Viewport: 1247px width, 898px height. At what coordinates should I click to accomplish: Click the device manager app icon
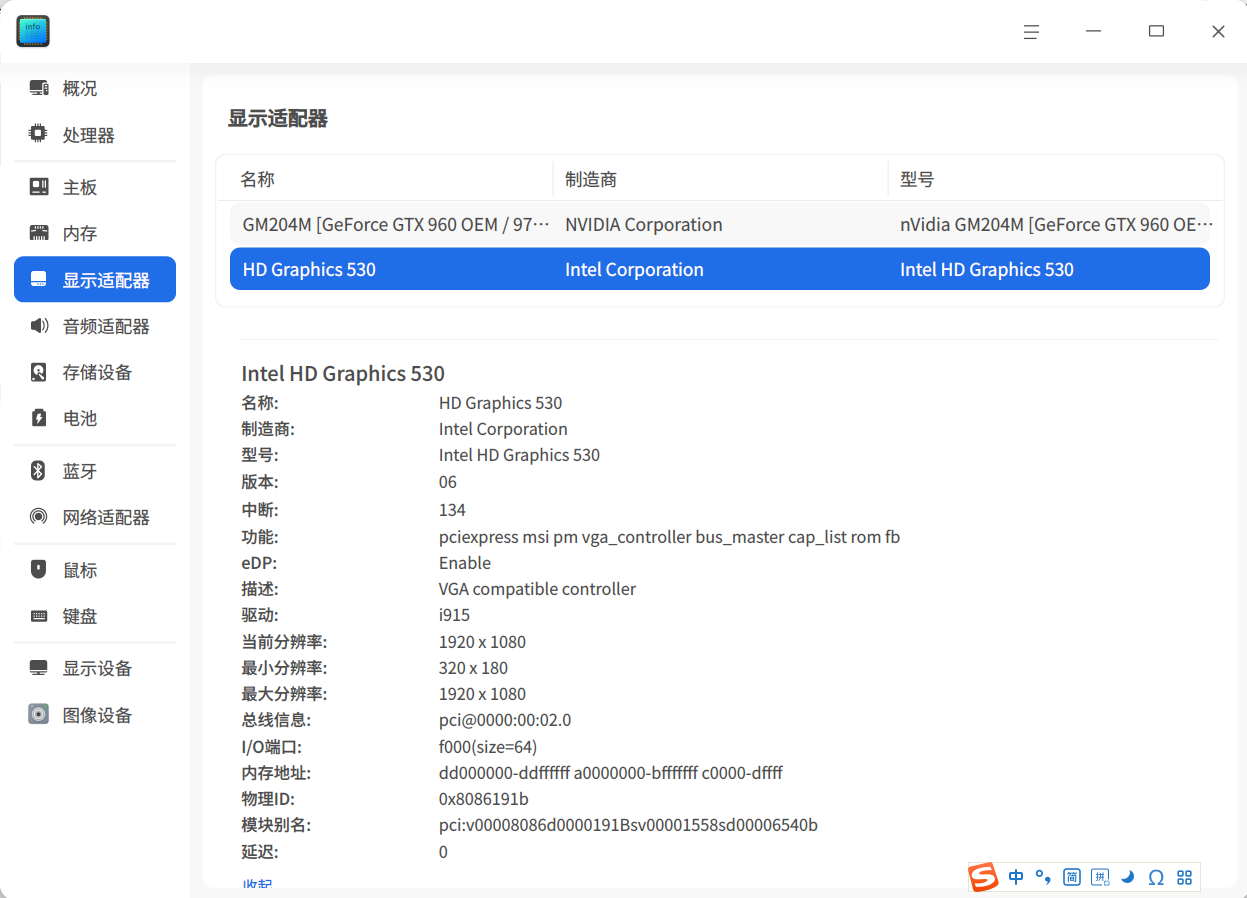33,31
